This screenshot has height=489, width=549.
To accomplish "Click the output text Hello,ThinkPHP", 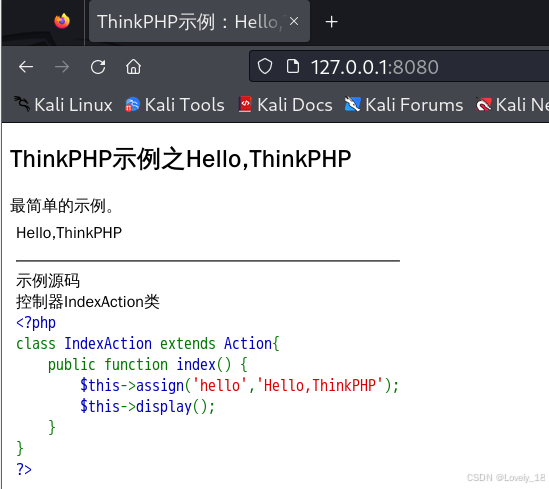I will [69, 233].
